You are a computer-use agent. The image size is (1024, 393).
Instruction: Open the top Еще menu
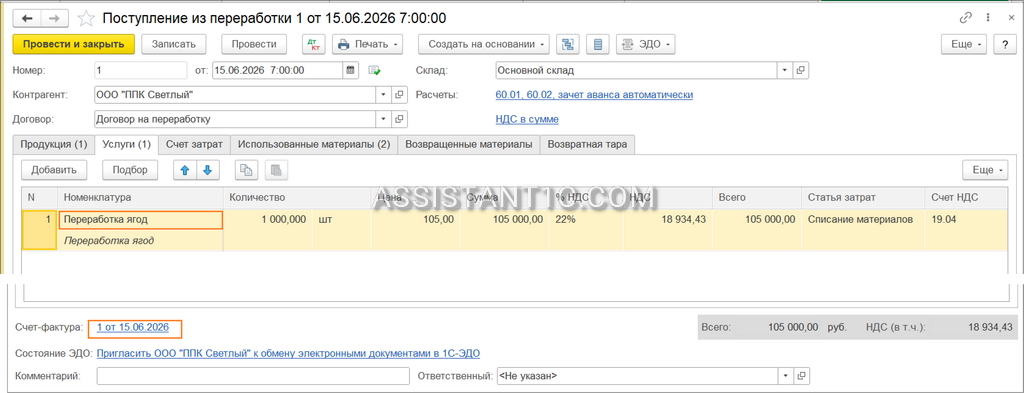click(964, 44)
